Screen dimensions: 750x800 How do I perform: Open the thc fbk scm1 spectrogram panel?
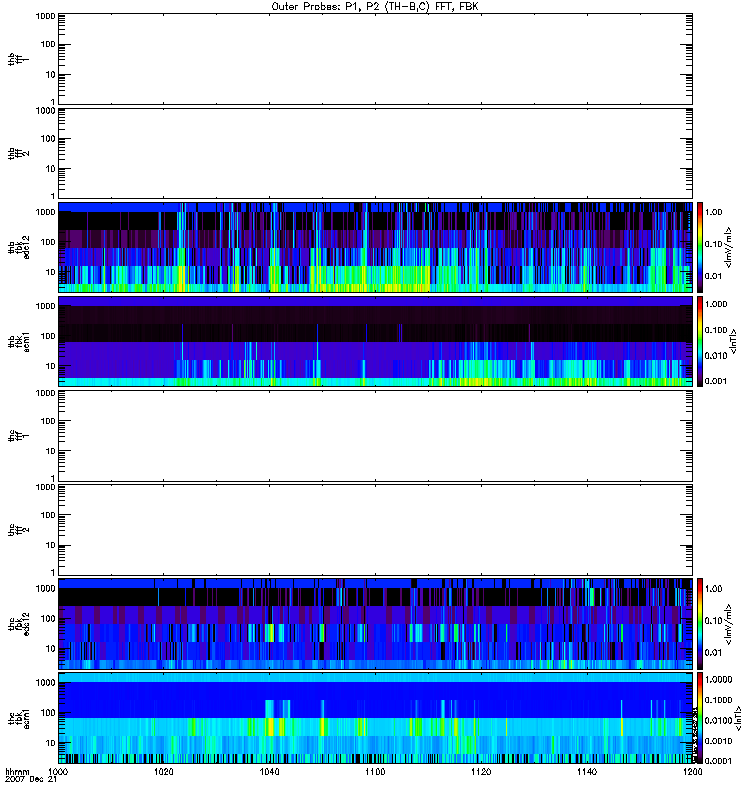[375, 717]
